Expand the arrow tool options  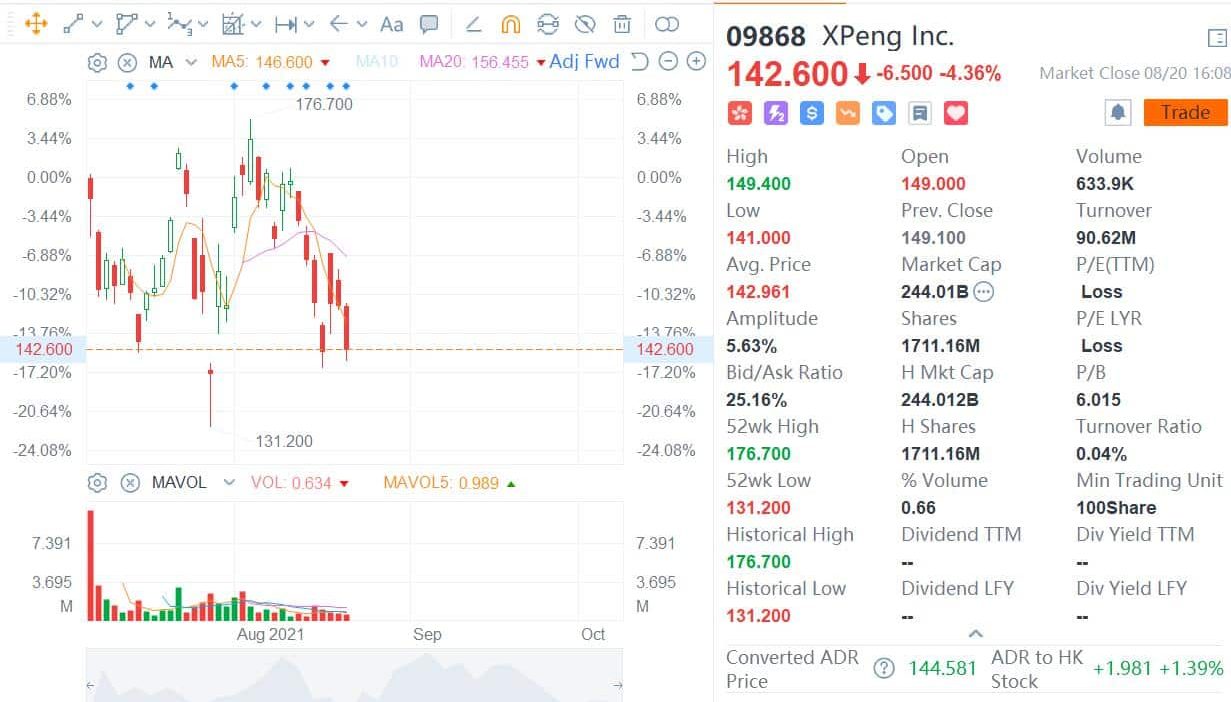pos(362,25)
